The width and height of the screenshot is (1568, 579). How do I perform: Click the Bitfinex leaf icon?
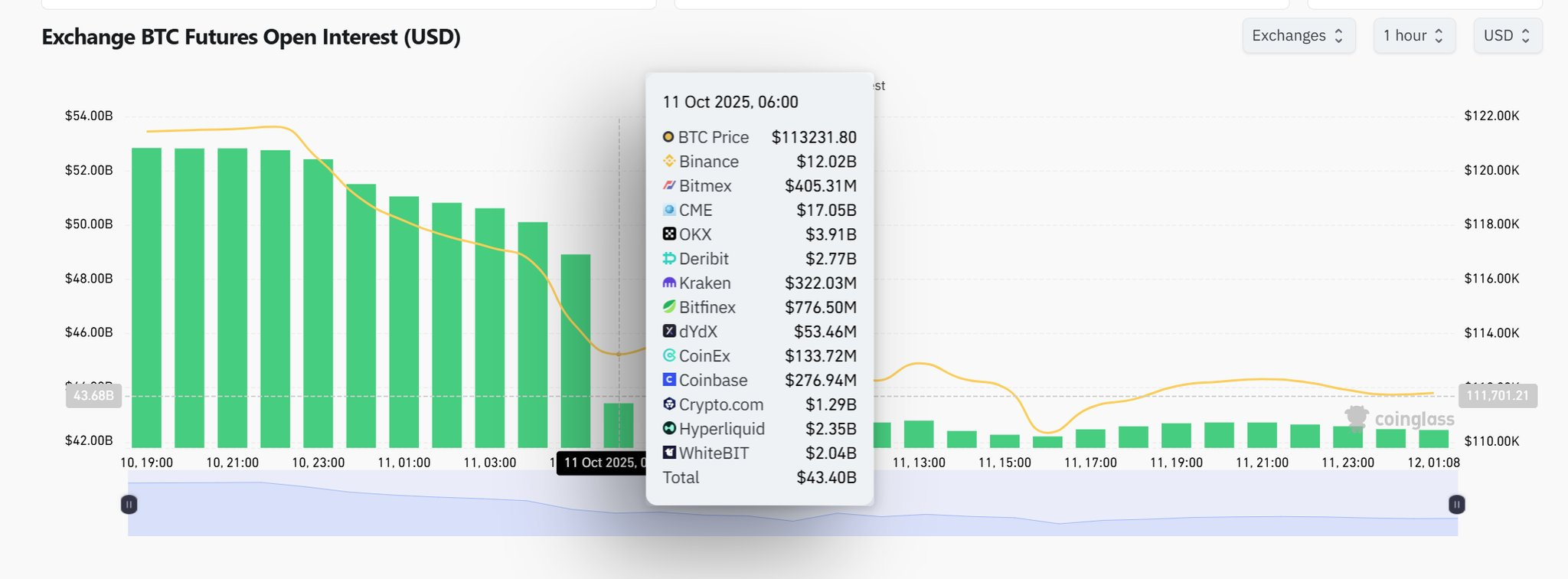(x=669, y=307)
